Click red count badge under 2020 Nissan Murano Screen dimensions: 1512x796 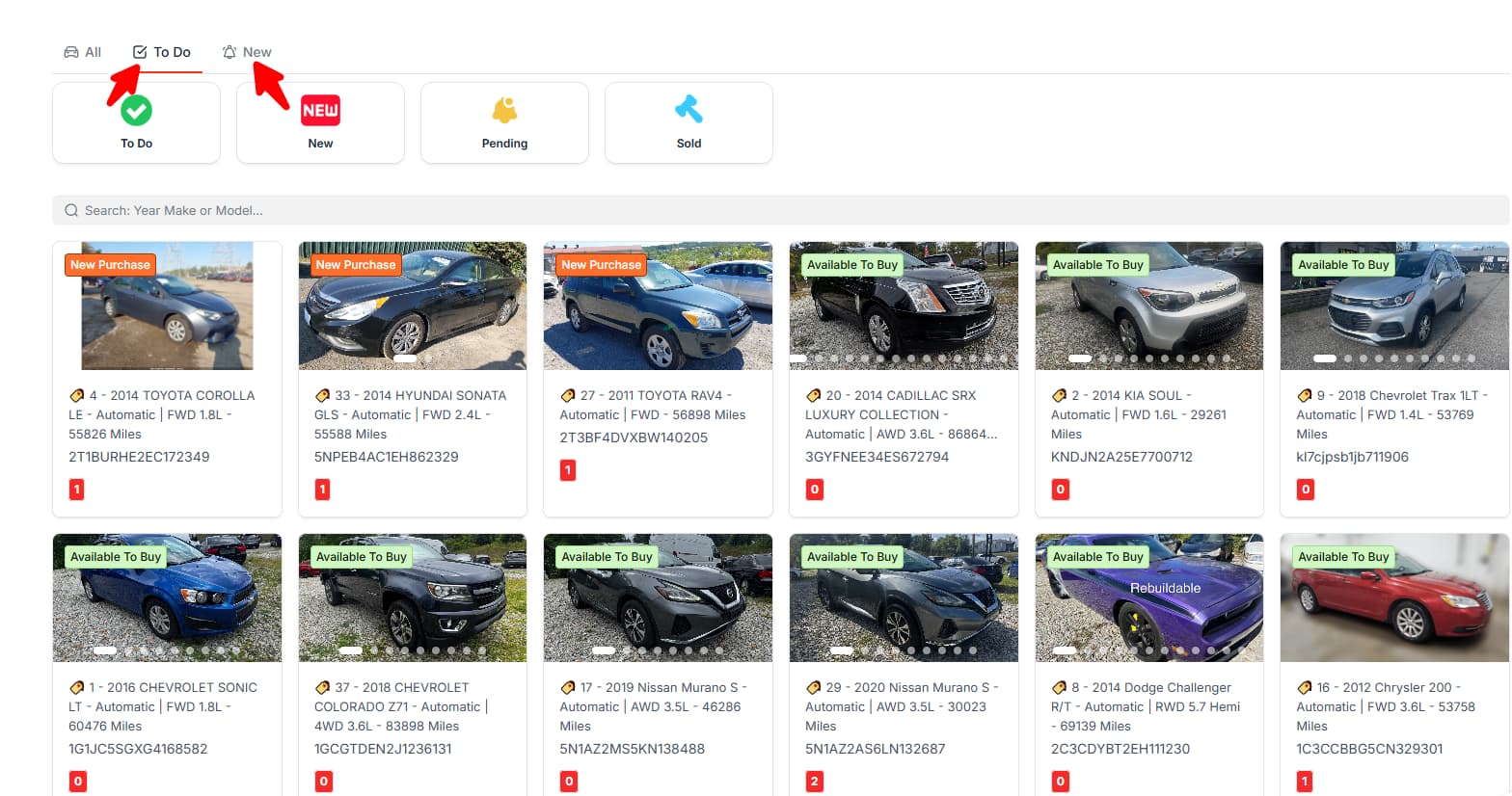[x=815, y=782]
